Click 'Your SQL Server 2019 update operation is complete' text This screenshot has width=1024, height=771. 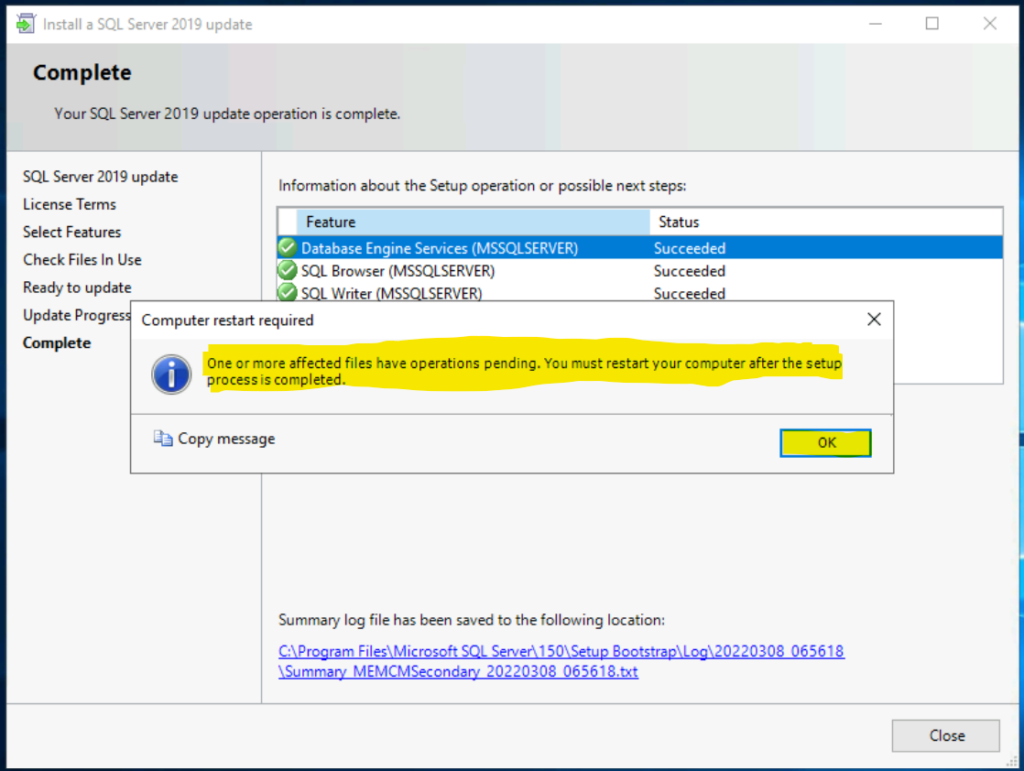coord(227,114)
